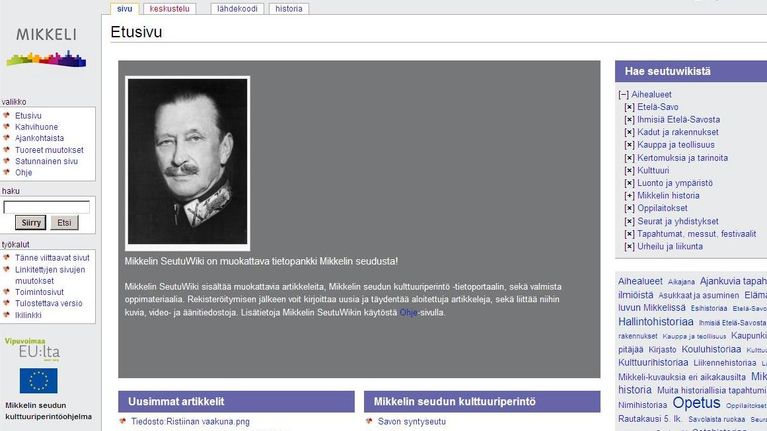The height and width of the screenshot is (431, 767).
Task: Click the Liikennehistoriaa tag
Action: click(x=724, y=363)
